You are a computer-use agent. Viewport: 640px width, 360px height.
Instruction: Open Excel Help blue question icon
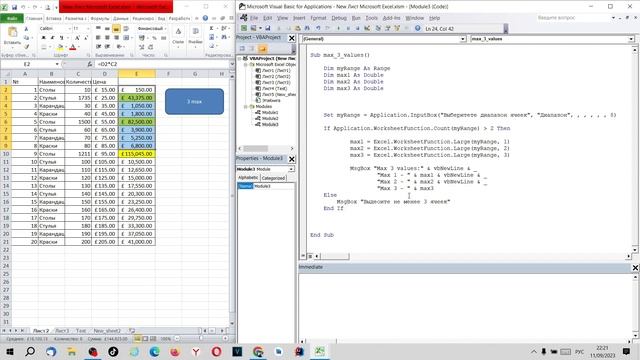205,18
